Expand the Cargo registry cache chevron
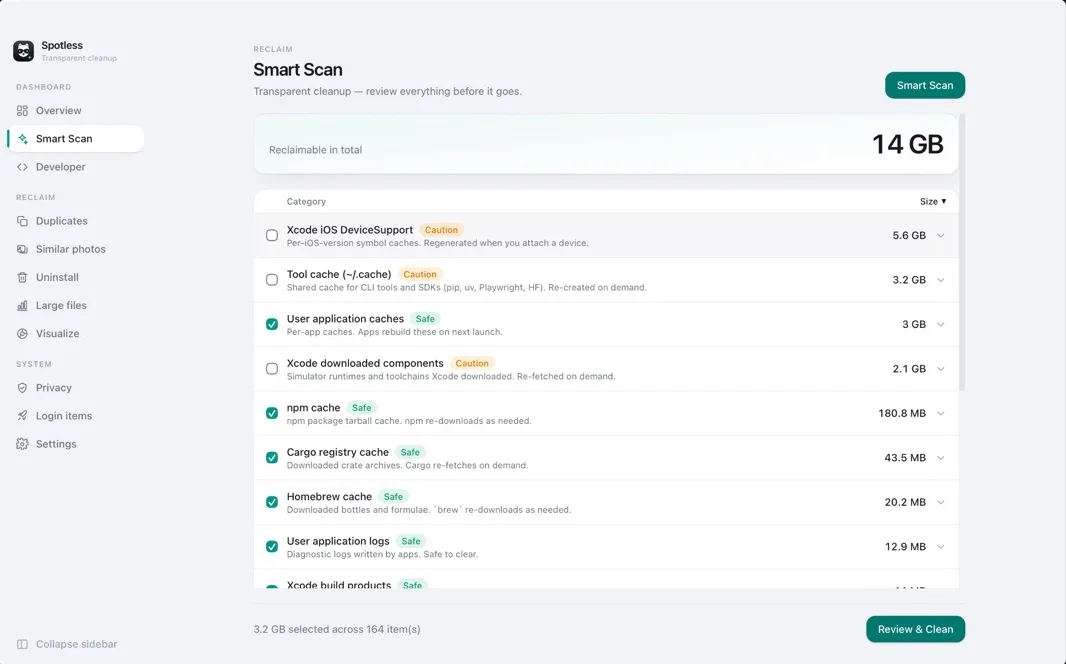Screen dimensions: 1066x664 [x=941, y=457]
